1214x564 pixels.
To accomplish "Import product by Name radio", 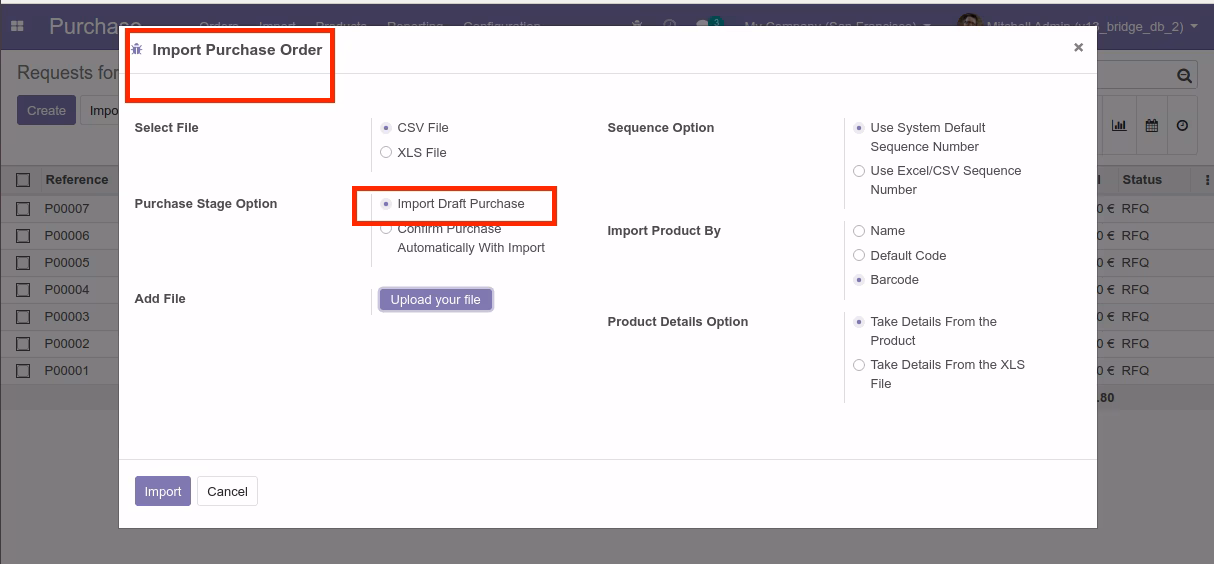I will click(859, 231).
